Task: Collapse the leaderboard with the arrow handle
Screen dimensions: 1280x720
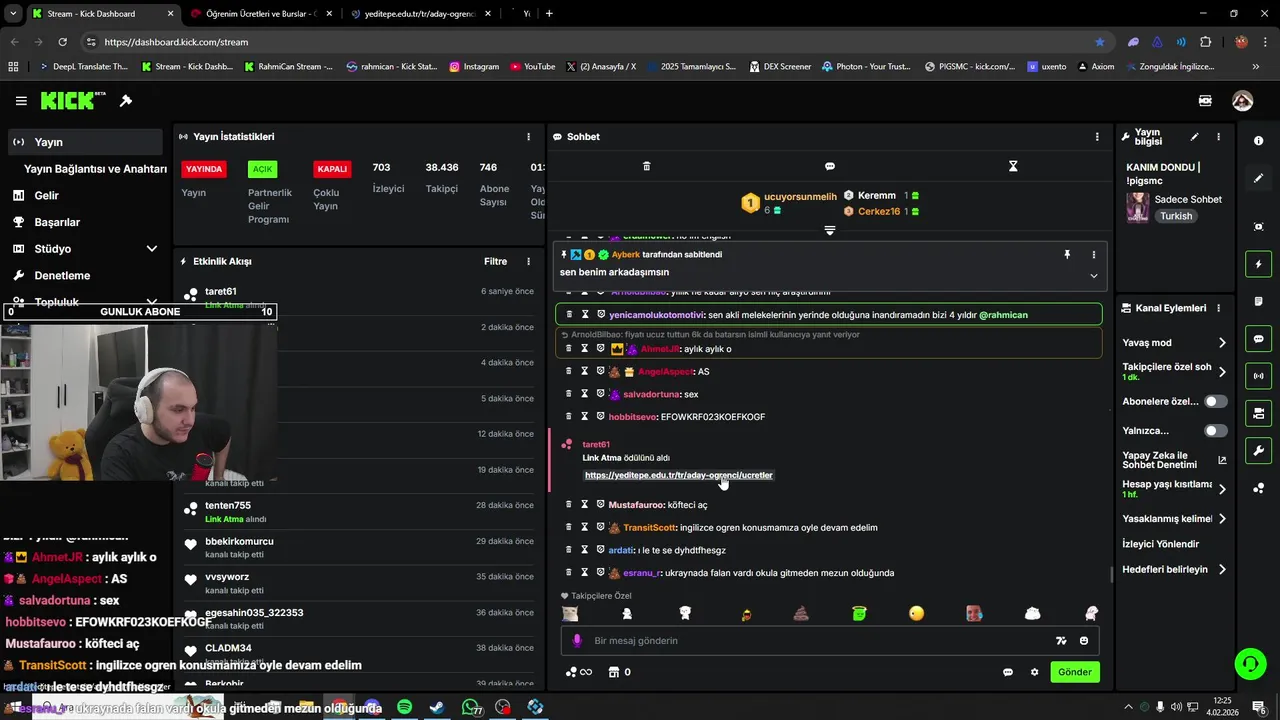Action: point(829,231)
